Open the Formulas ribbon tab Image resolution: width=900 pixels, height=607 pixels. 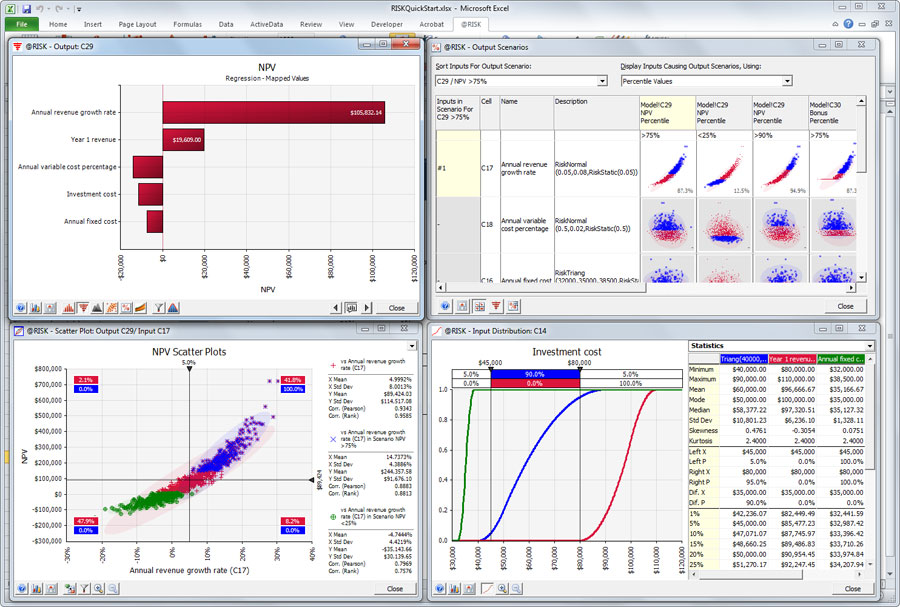(x=188, y=25)
